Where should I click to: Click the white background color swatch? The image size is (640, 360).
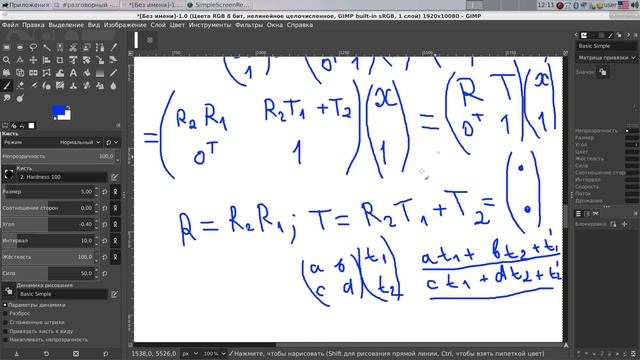(x=67, y=116)
